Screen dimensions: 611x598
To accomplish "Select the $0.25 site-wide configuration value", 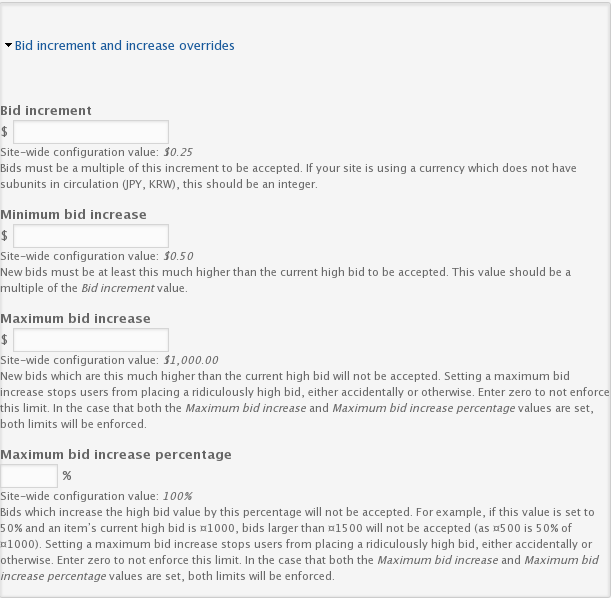I will [178, 152].
